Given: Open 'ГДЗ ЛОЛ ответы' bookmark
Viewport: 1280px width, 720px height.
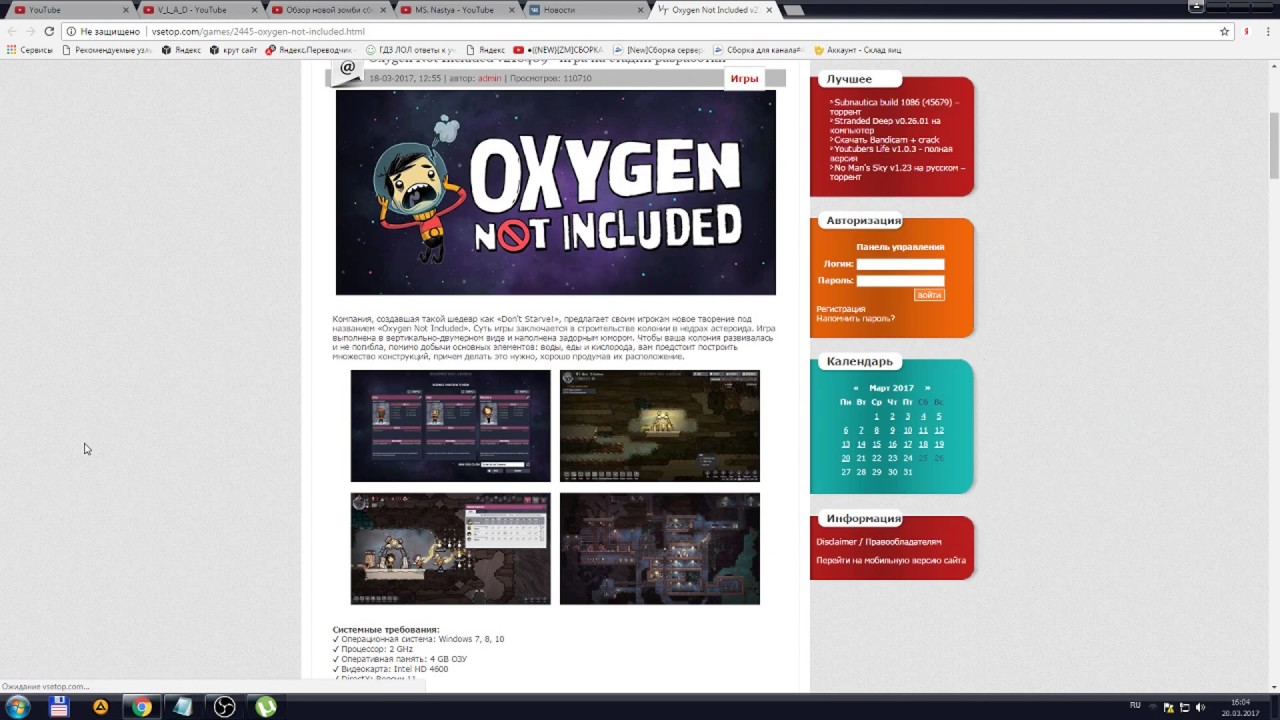Looking at the screenshot, I should [410, 50].
